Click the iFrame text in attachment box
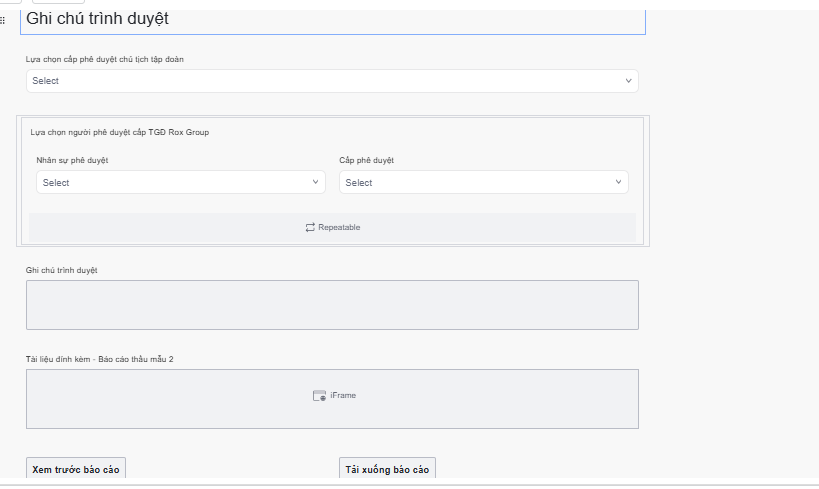 click(343, 396)
